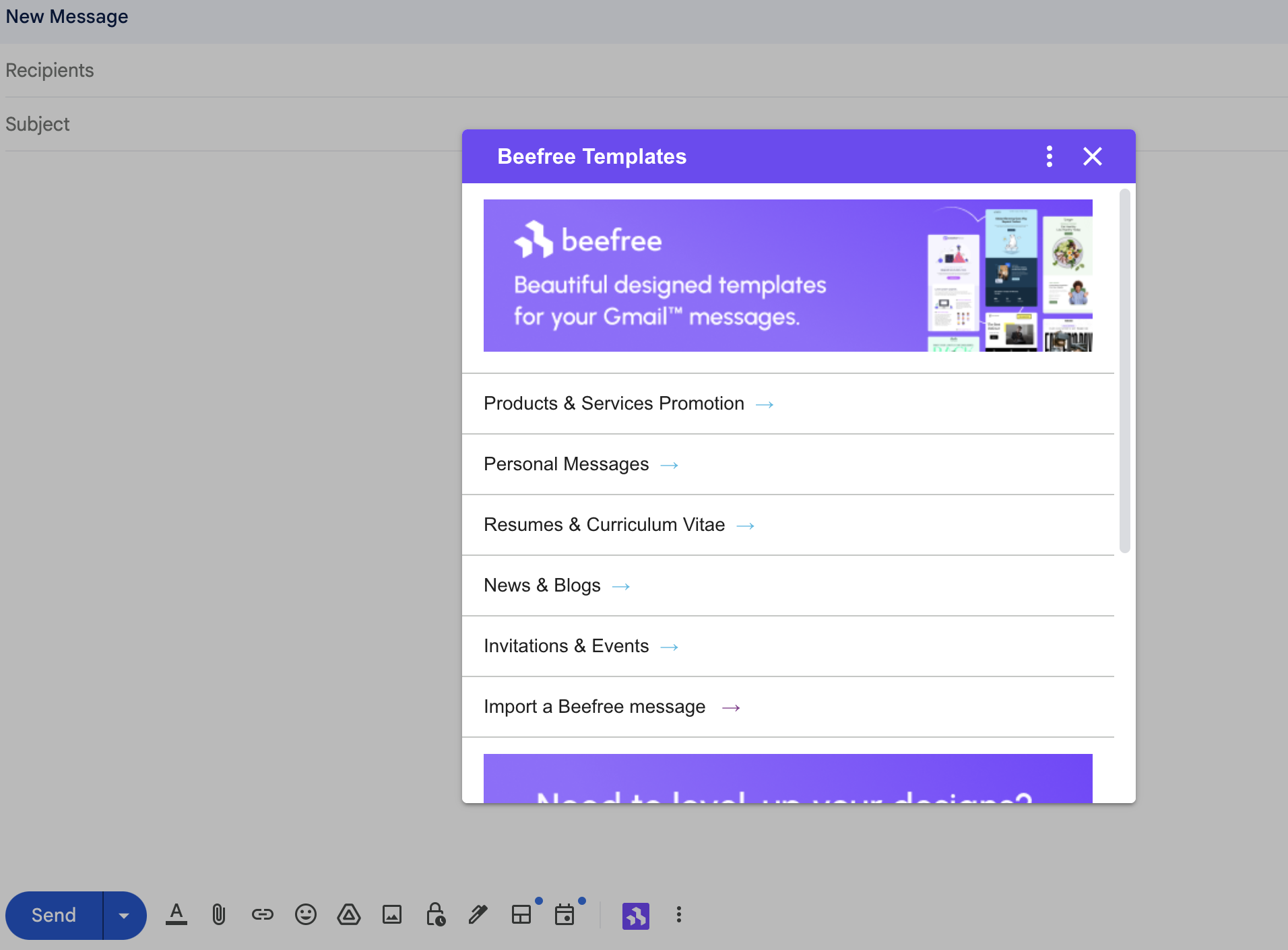
Task: Open Invitations & Events category
Action: 788,646
